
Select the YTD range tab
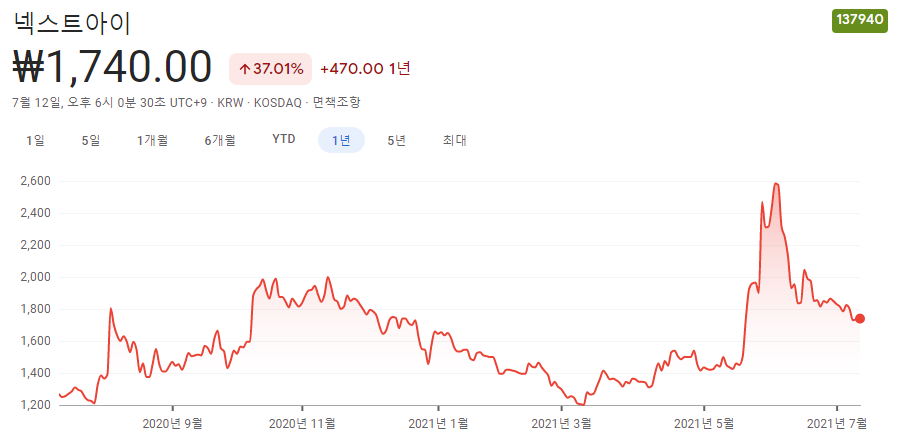tap(284, 140)
